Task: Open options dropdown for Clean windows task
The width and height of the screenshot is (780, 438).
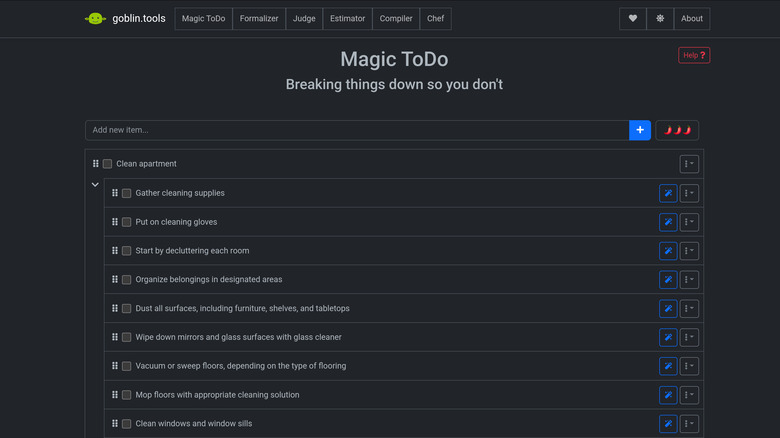Action: coord(688,424)
